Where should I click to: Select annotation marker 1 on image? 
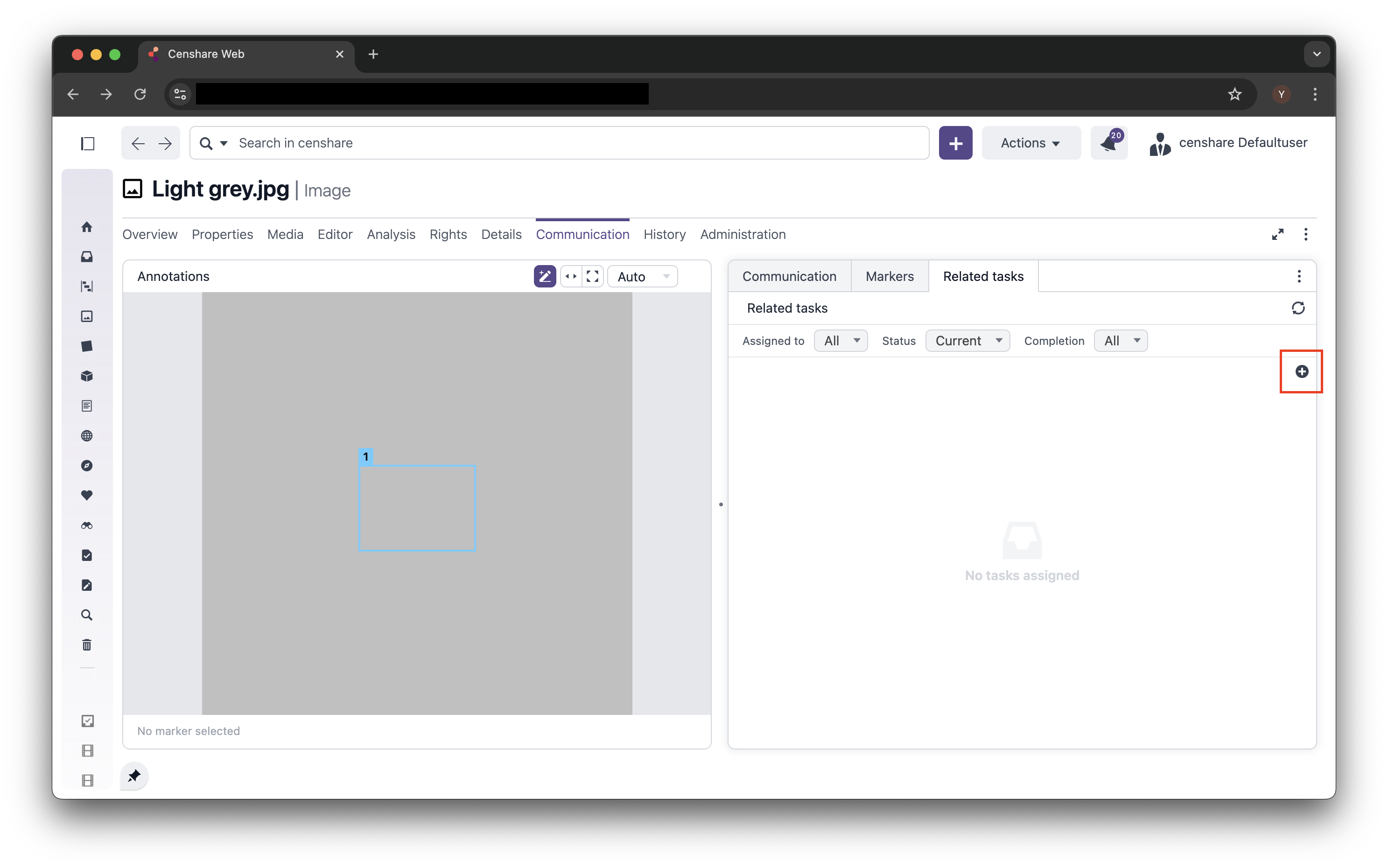365,456
